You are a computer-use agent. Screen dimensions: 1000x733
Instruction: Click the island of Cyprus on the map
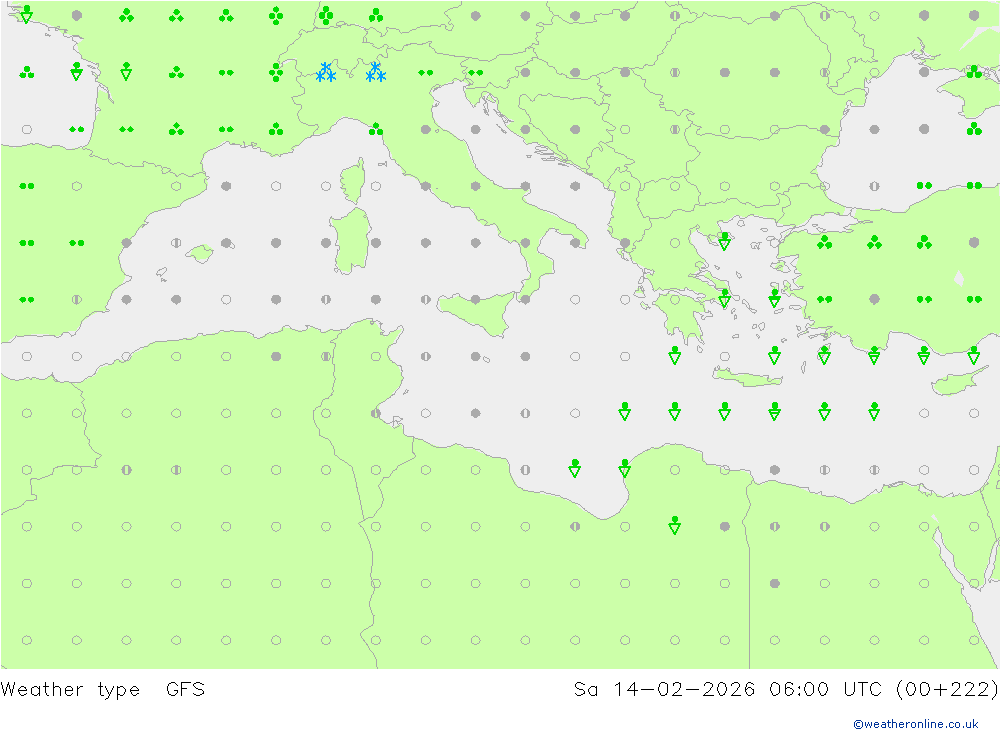955,381
